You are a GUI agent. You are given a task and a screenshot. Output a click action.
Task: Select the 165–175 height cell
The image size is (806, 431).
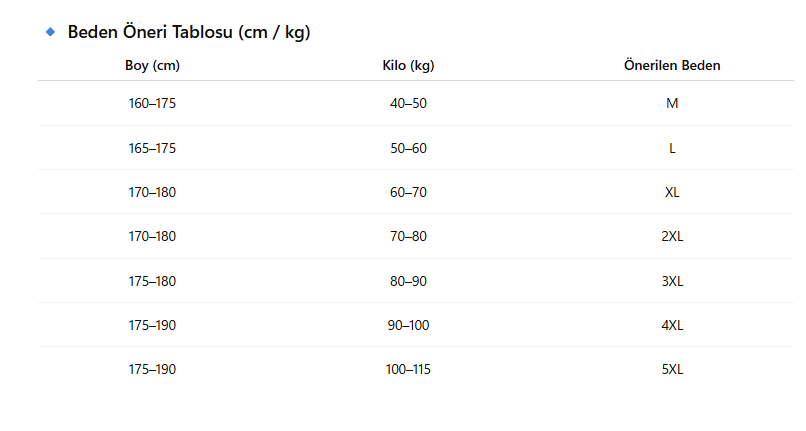pyautogui.click(x=152, y=148)
